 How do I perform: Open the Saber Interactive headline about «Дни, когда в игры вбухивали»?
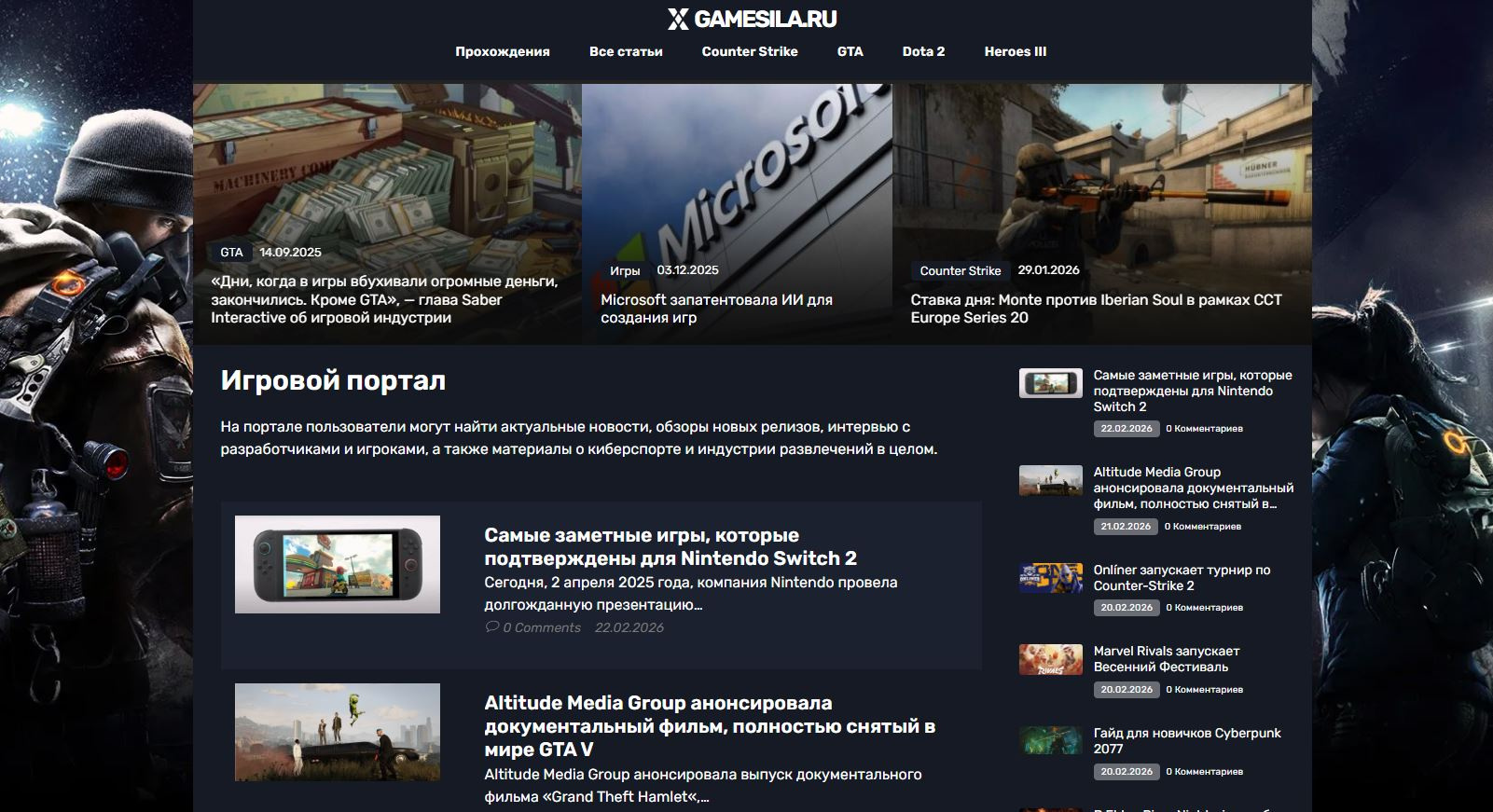tap(384, 299)
